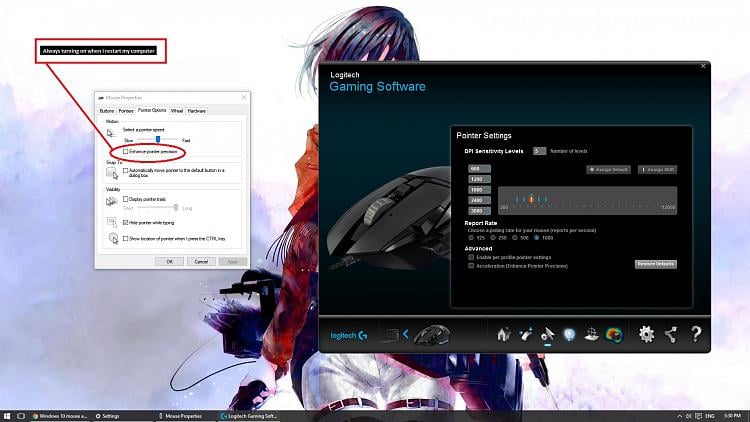This screenshot has width=750, height=422.
Task: Select the 3000 DPI level field
Action: (x=479, y=211)
